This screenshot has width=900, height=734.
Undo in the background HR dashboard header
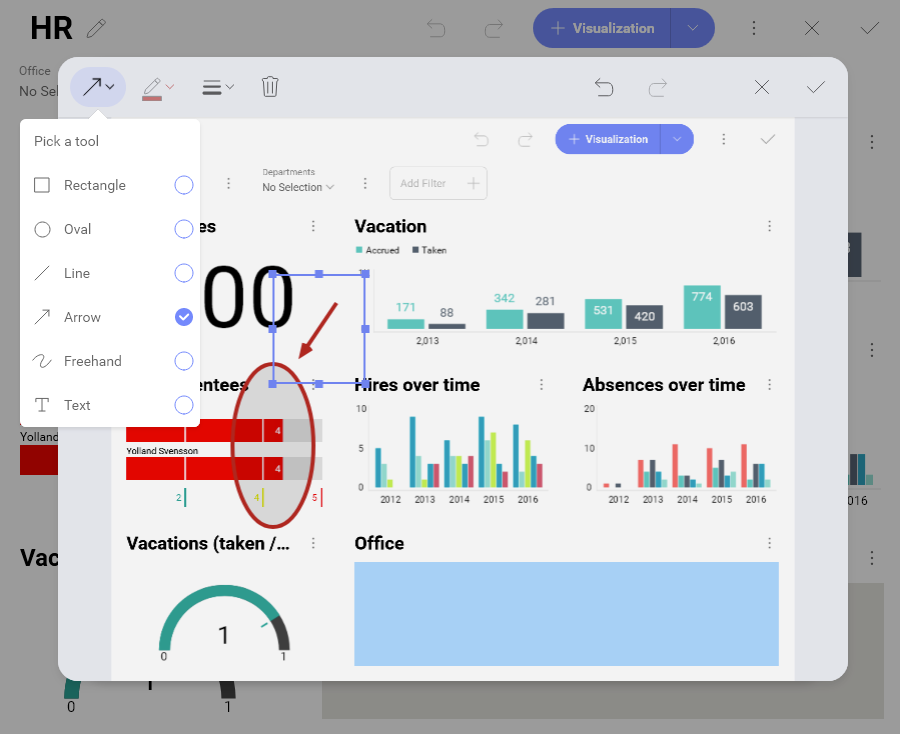pyautogui.click(x=436, y=28)
